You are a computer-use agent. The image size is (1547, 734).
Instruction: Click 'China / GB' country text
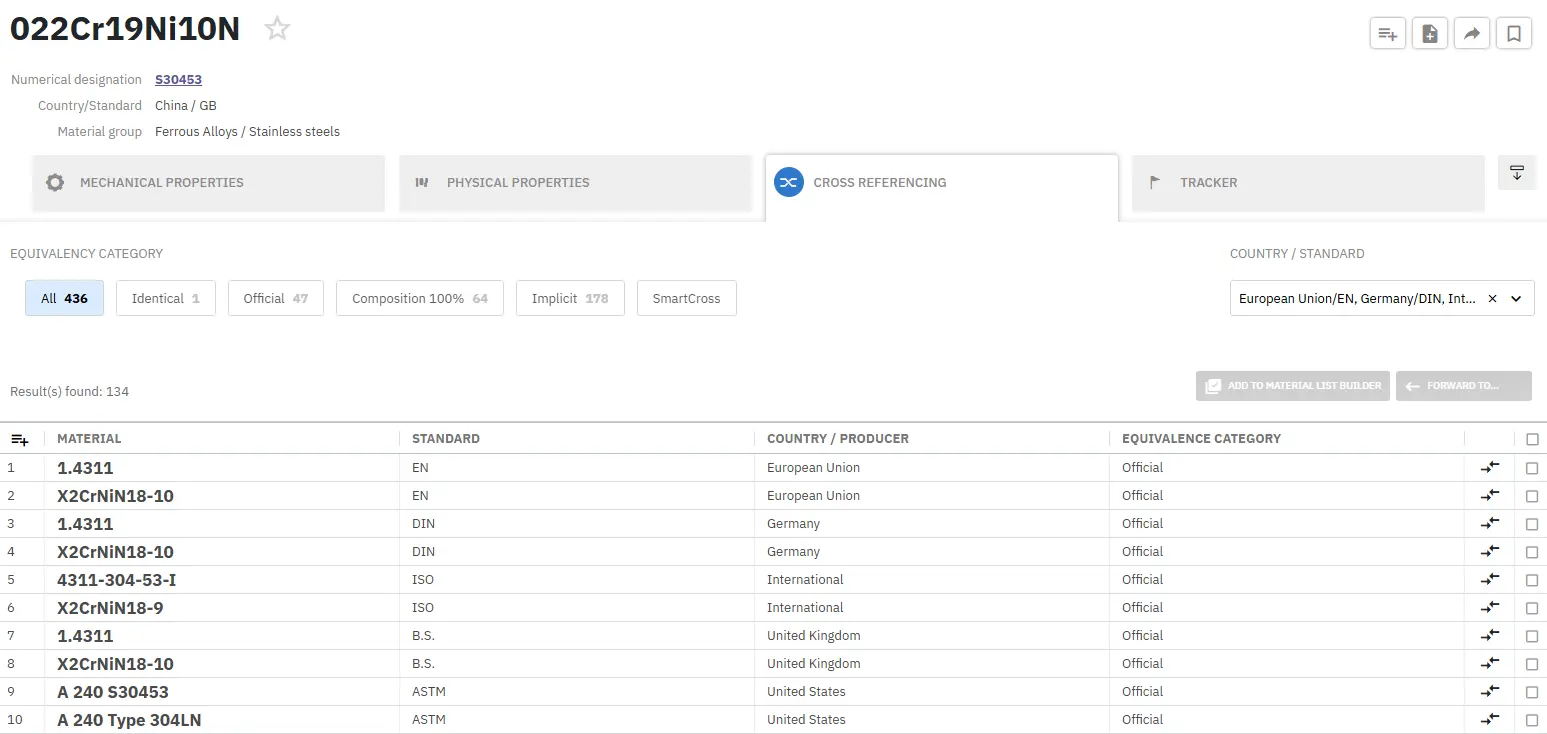click(x=186, y=106)
